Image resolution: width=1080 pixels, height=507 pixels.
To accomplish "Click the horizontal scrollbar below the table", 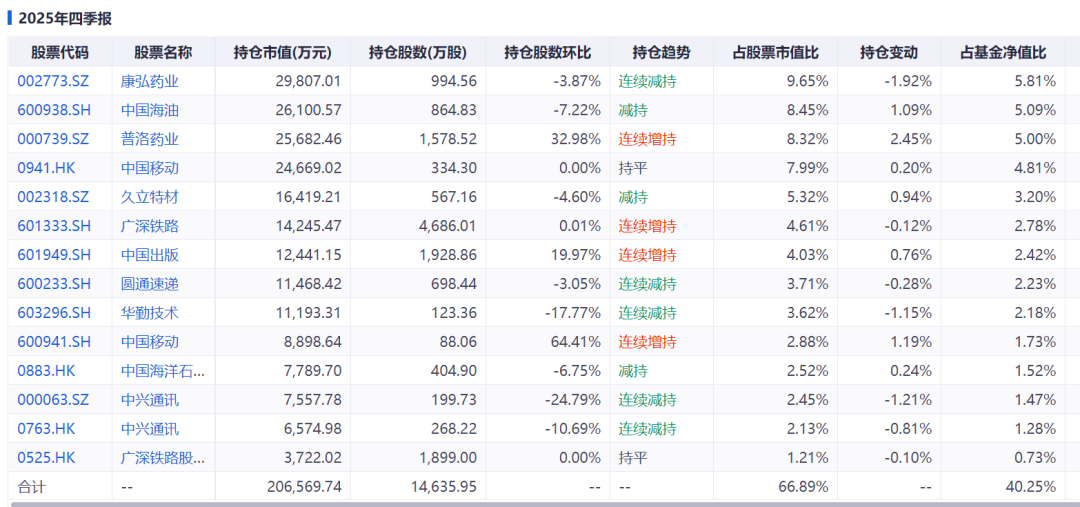I will coord(540,504).
